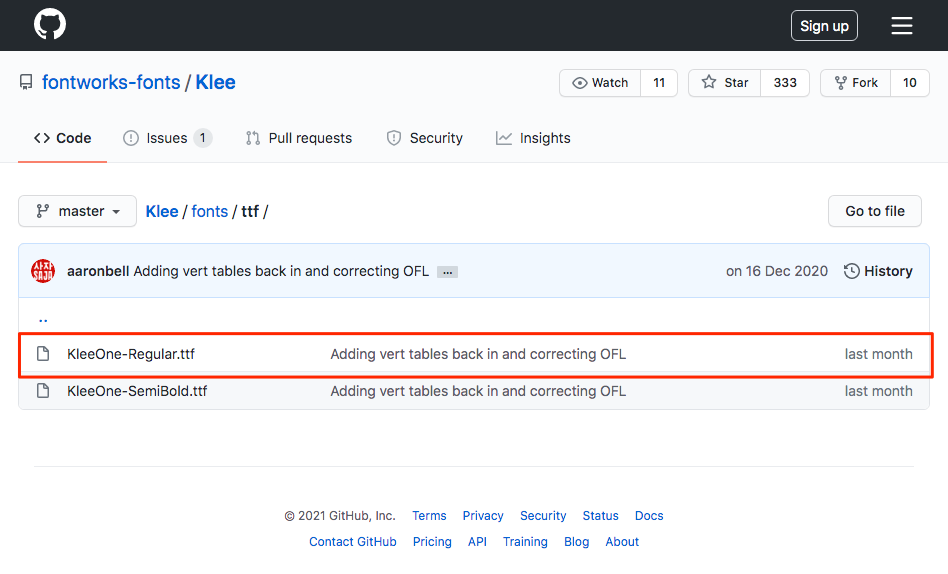Open the Security footer link
Viewport: 948px width, 574px height.
543,516
